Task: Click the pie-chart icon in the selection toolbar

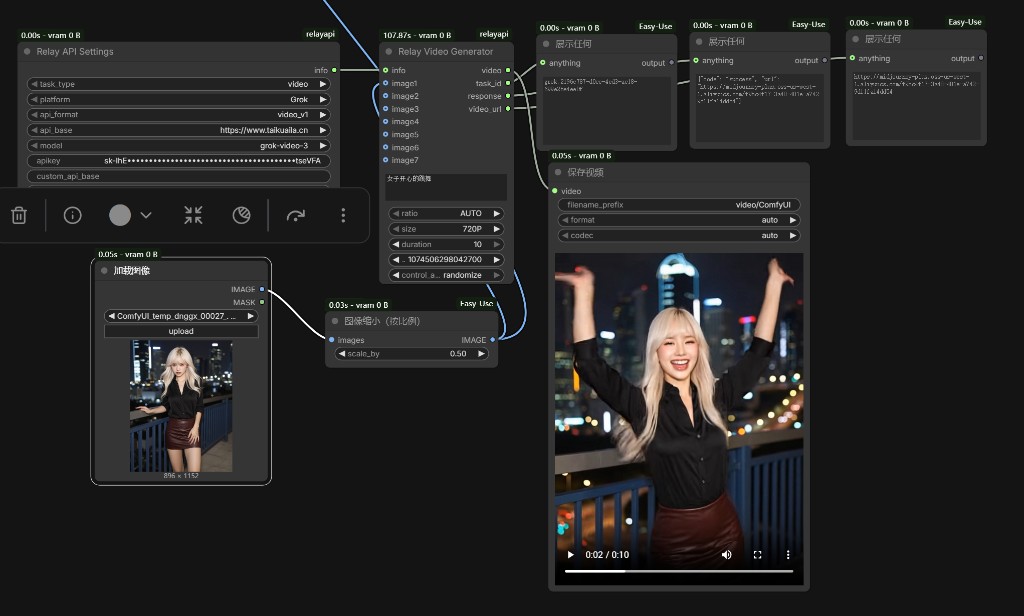Action: [241, 215]
